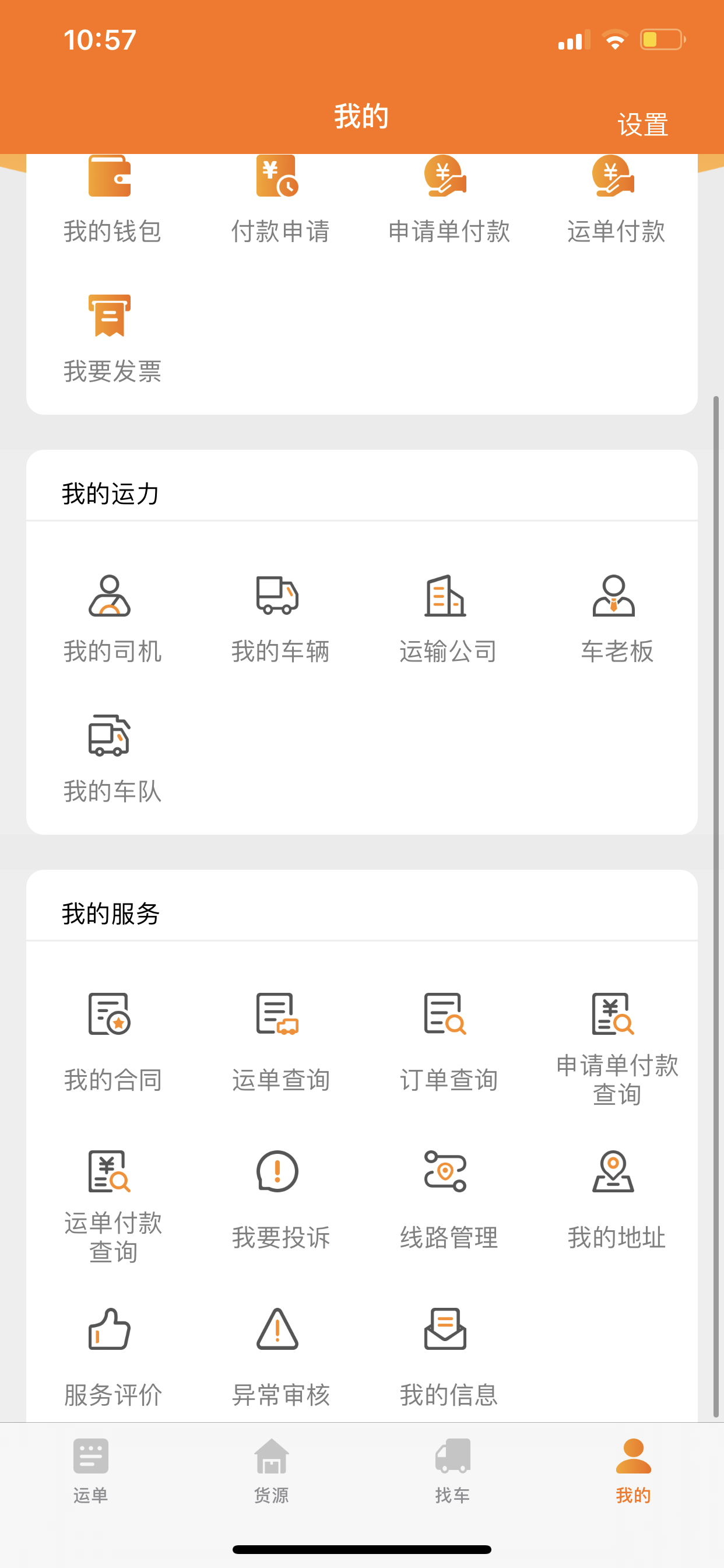Tap the 运单付款查询 icon

(x=110, y=1171)
